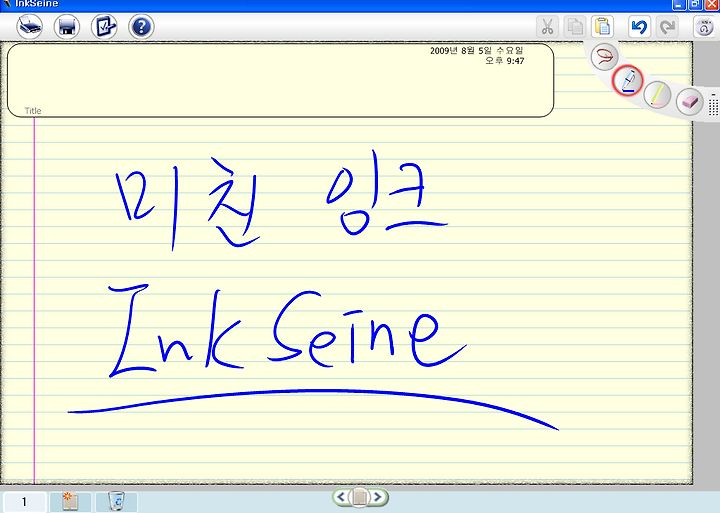Select the blue pen tool
Viewport: 720px width, 513px height.
tap(628, 80)
